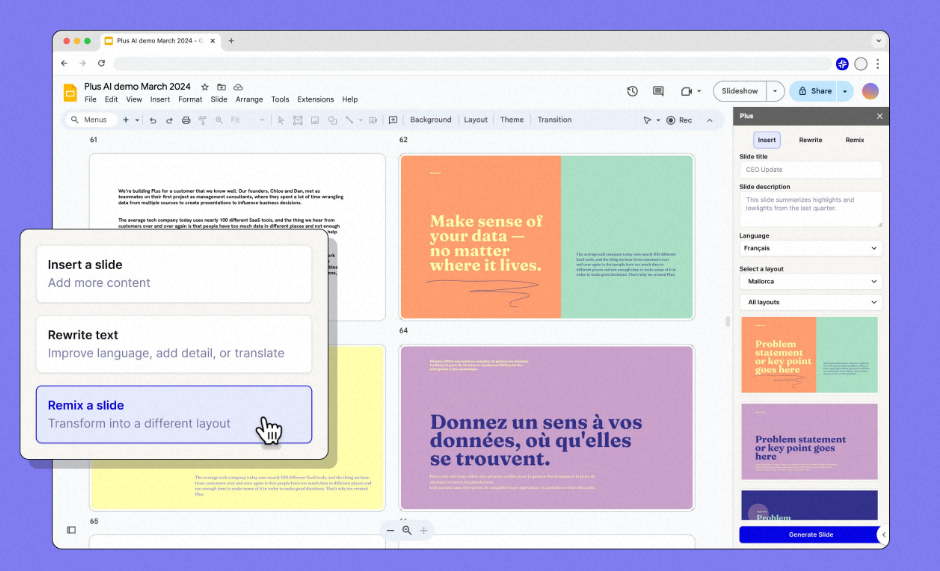Image resolution: width=940 pixels, height=571 pixels.
Task: Click the Slide title input field
Action: (810, 170)
